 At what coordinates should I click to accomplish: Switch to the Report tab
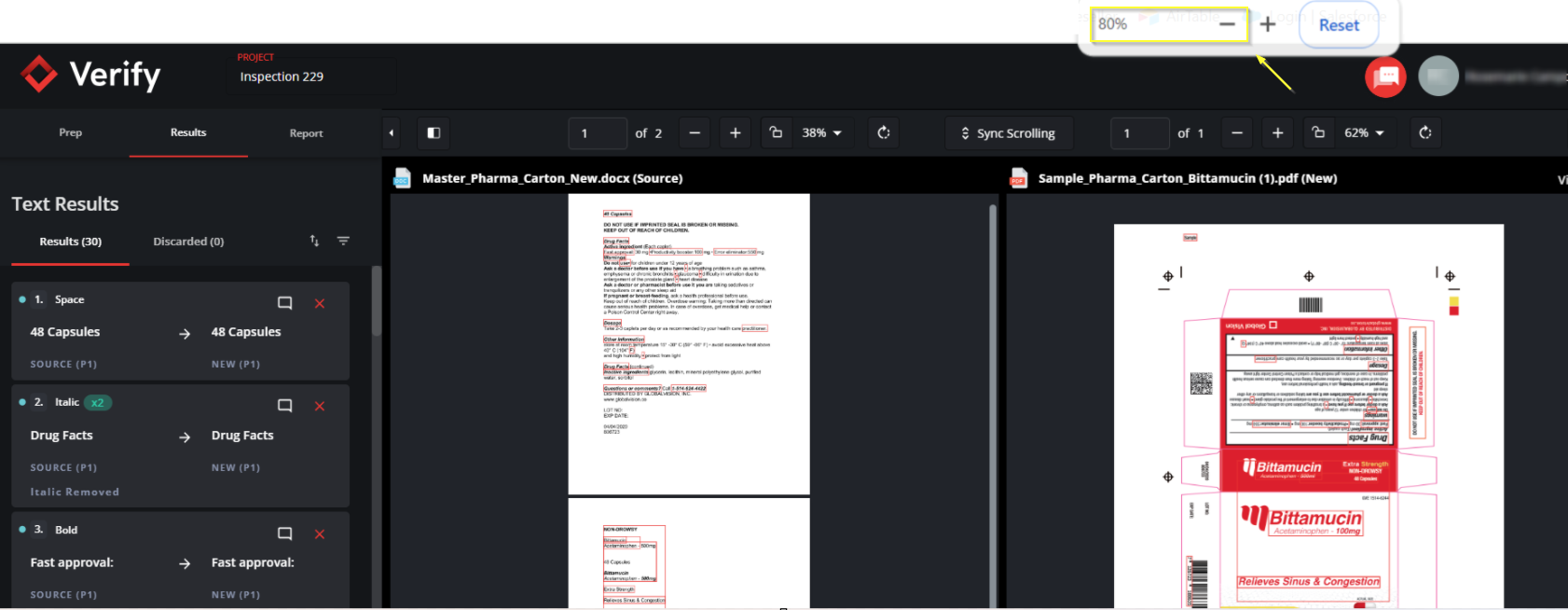tap(306, 133)
